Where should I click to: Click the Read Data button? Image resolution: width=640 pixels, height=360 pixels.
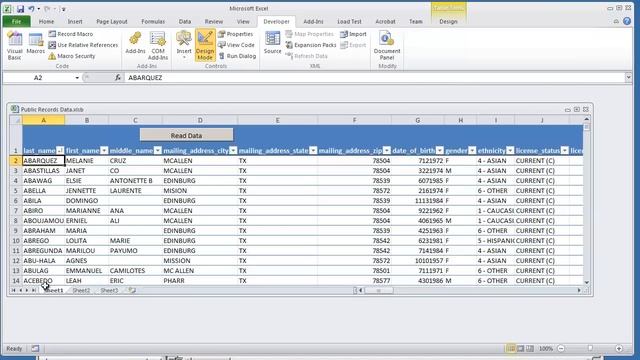coord(187,135)
